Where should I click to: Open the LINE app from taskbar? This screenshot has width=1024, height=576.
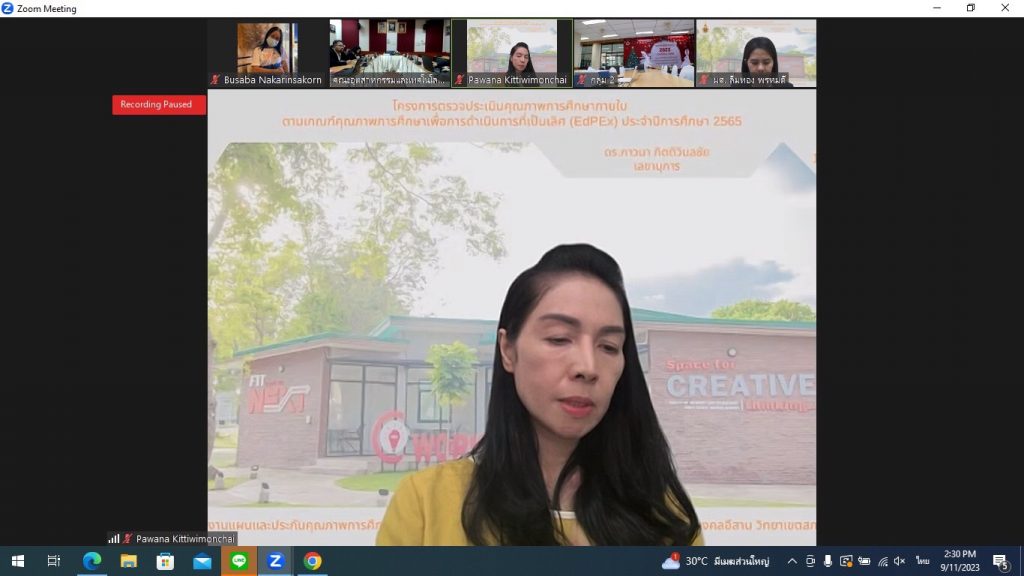(239, 561)
